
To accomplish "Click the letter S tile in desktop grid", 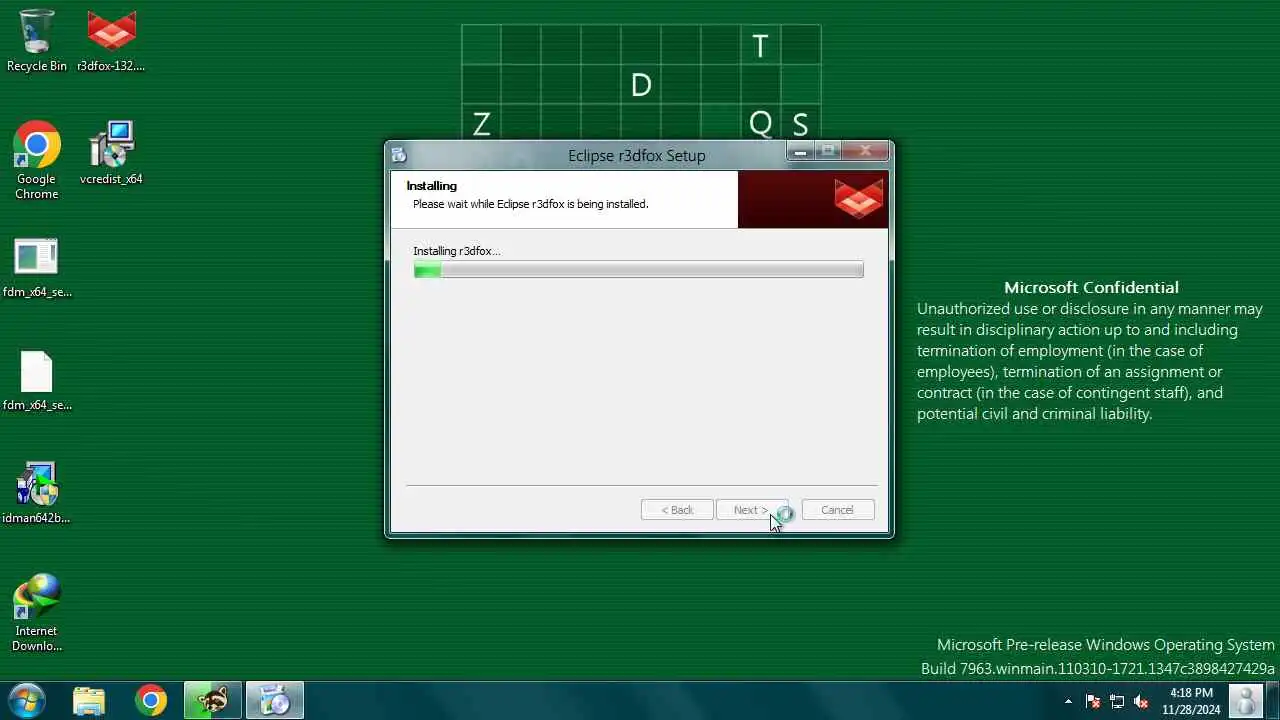I will tap(800, 124).
